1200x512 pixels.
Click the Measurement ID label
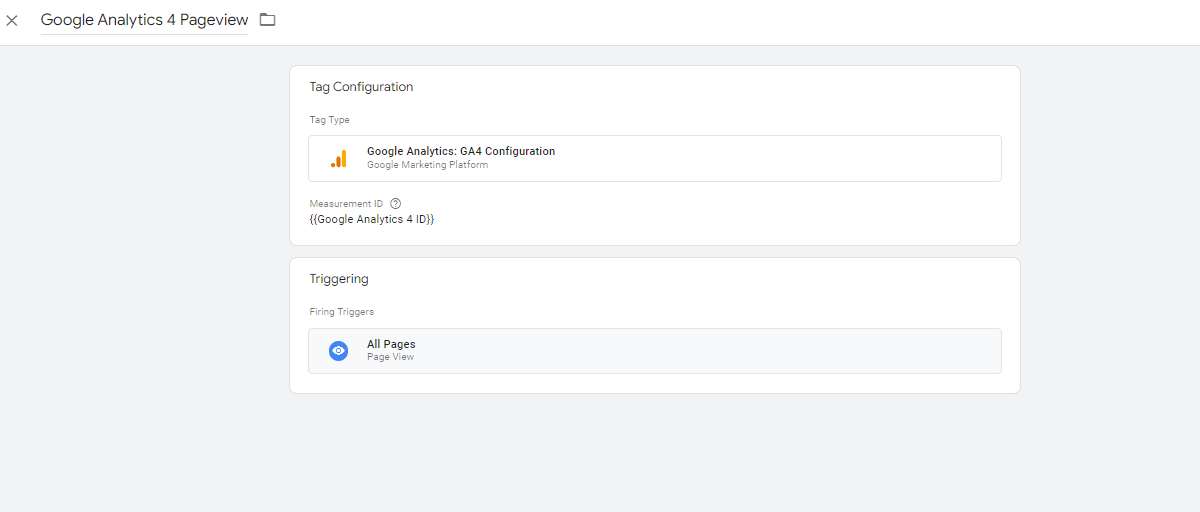[x=346, y=203]
